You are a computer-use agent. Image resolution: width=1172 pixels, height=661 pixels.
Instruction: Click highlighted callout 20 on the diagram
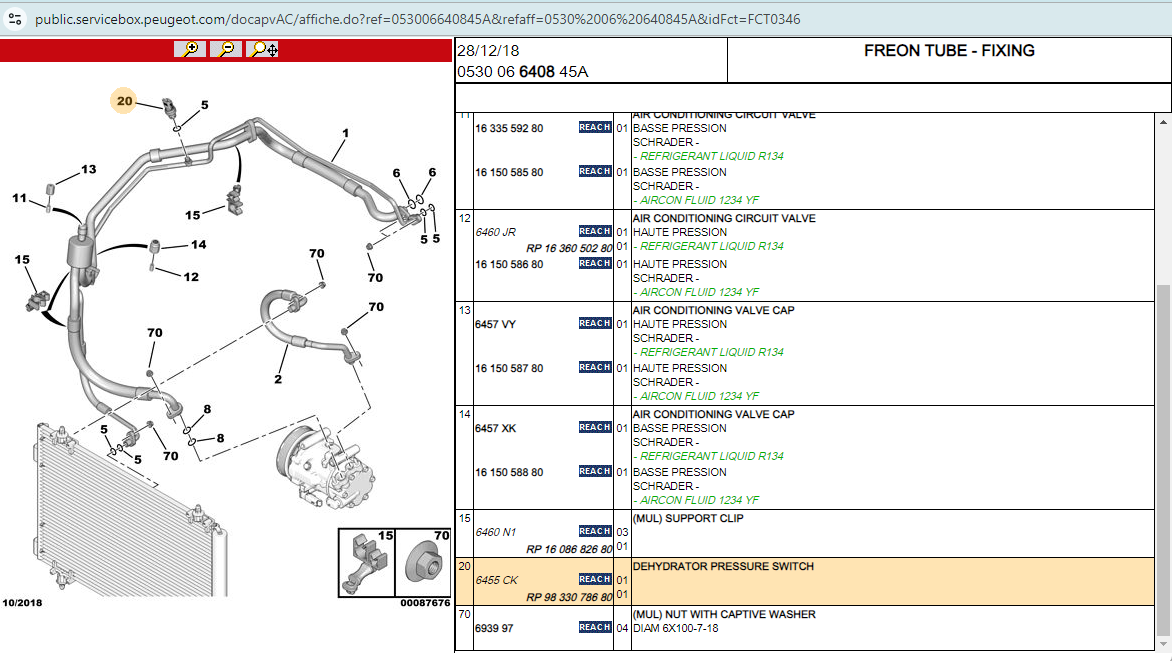click(124, 101)
